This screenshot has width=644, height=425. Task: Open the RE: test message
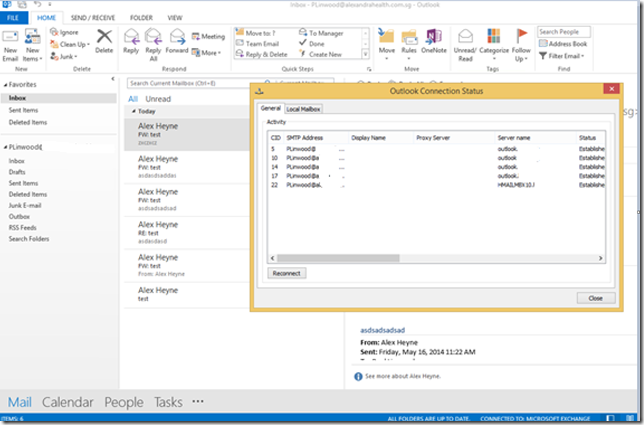(x=187, y=233)
